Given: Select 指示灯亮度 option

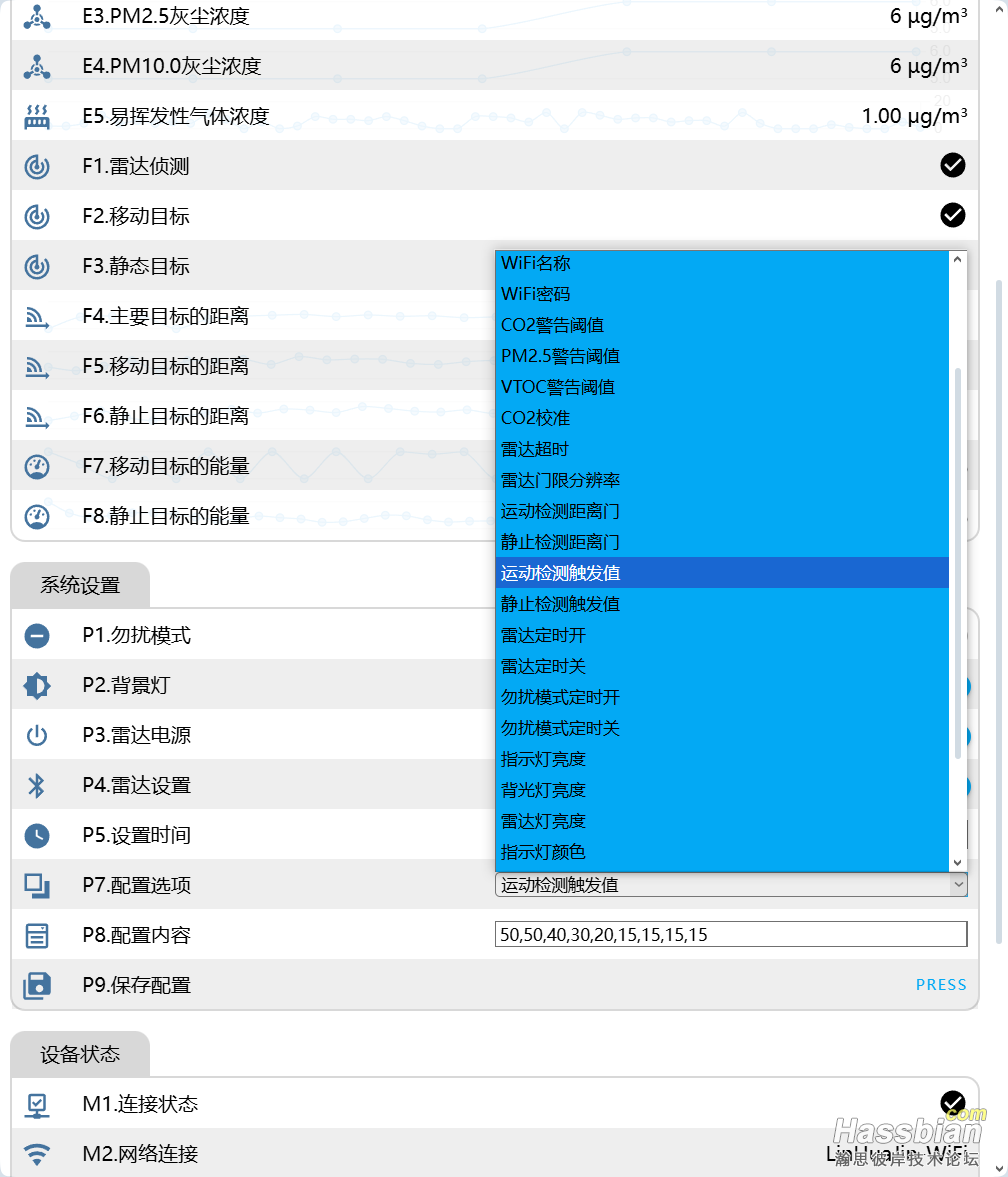Looking at the screenshot, I should pos(722,760).
